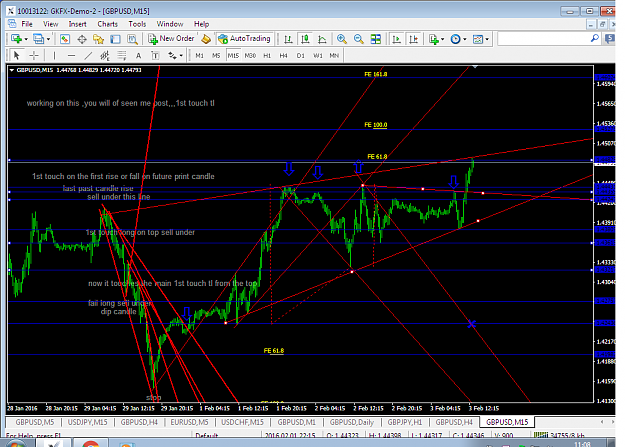The image size is (625, 447).
Task: Open the Window menu
Action: (x=170, y=24)
